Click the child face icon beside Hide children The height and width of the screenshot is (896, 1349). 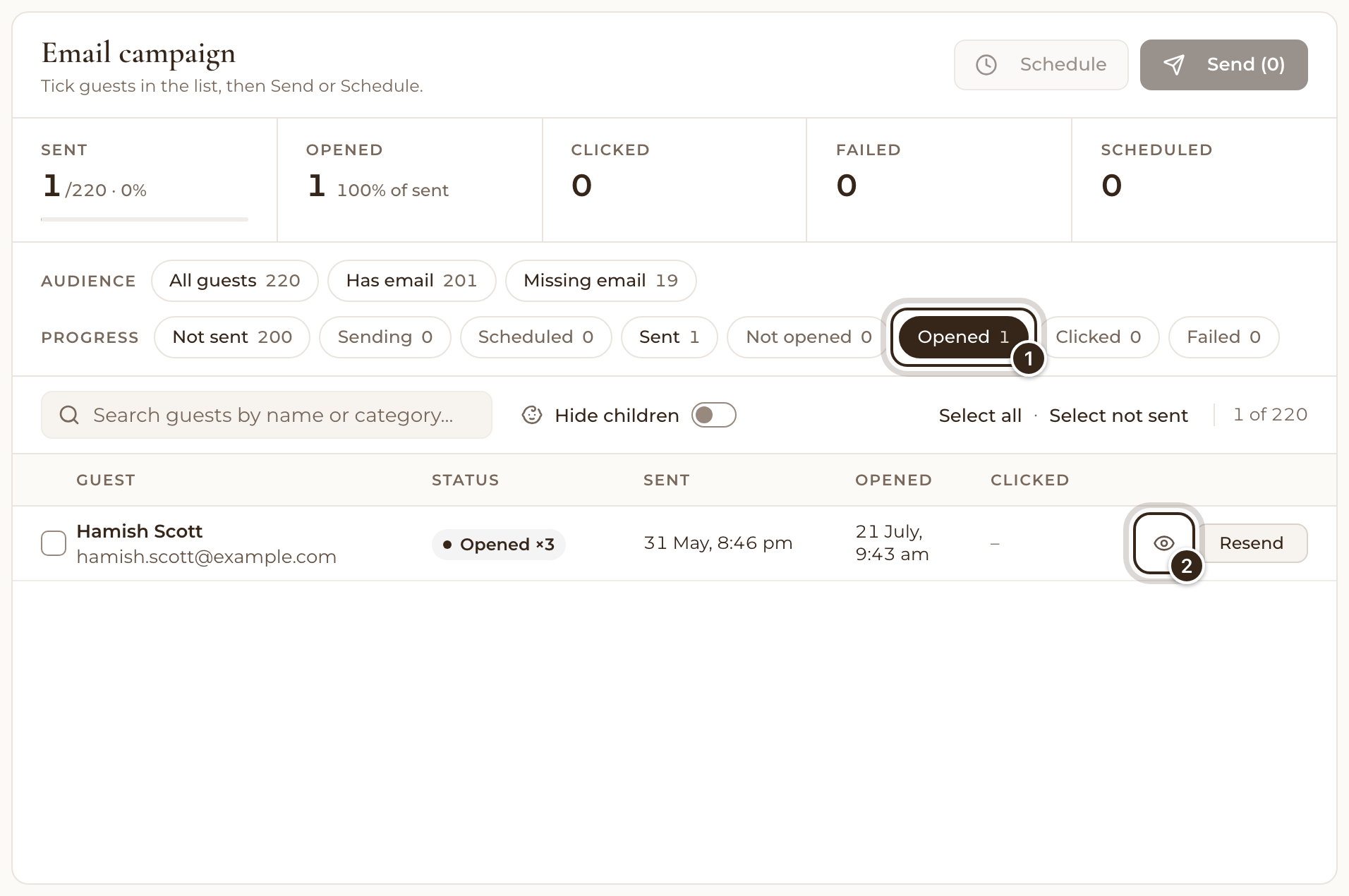pos(532,415)
